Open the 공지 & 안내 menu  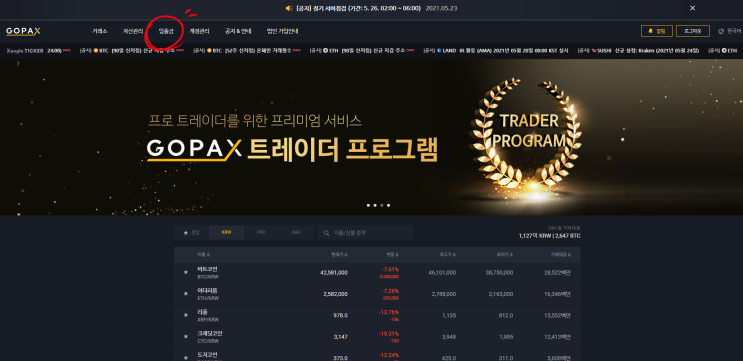(238, 31)
